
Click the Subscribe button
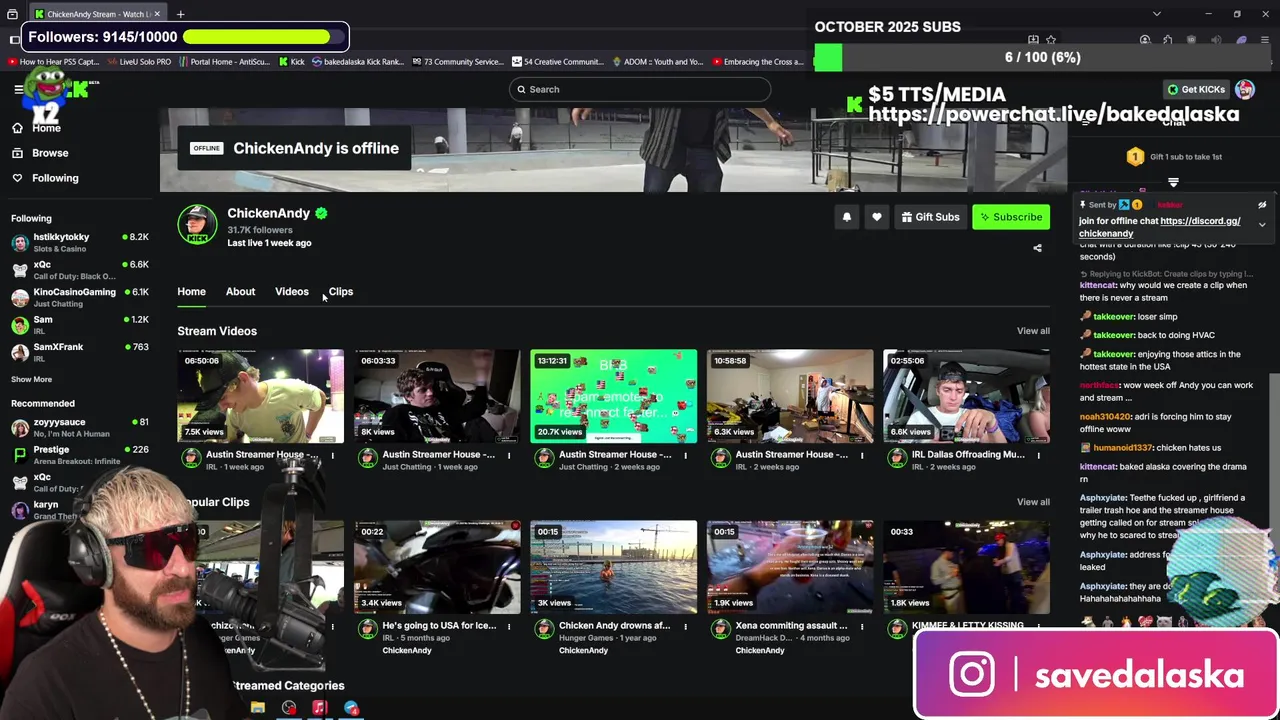(1011, 217)
